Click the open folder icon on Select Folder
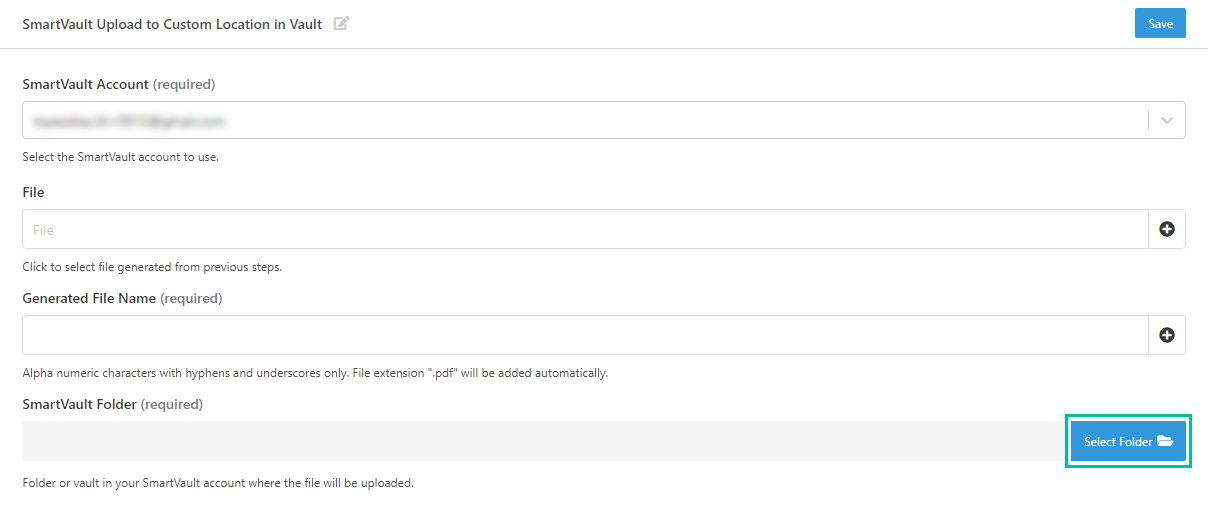Viewport: 1208px width, 515px height. [1165, 441]
